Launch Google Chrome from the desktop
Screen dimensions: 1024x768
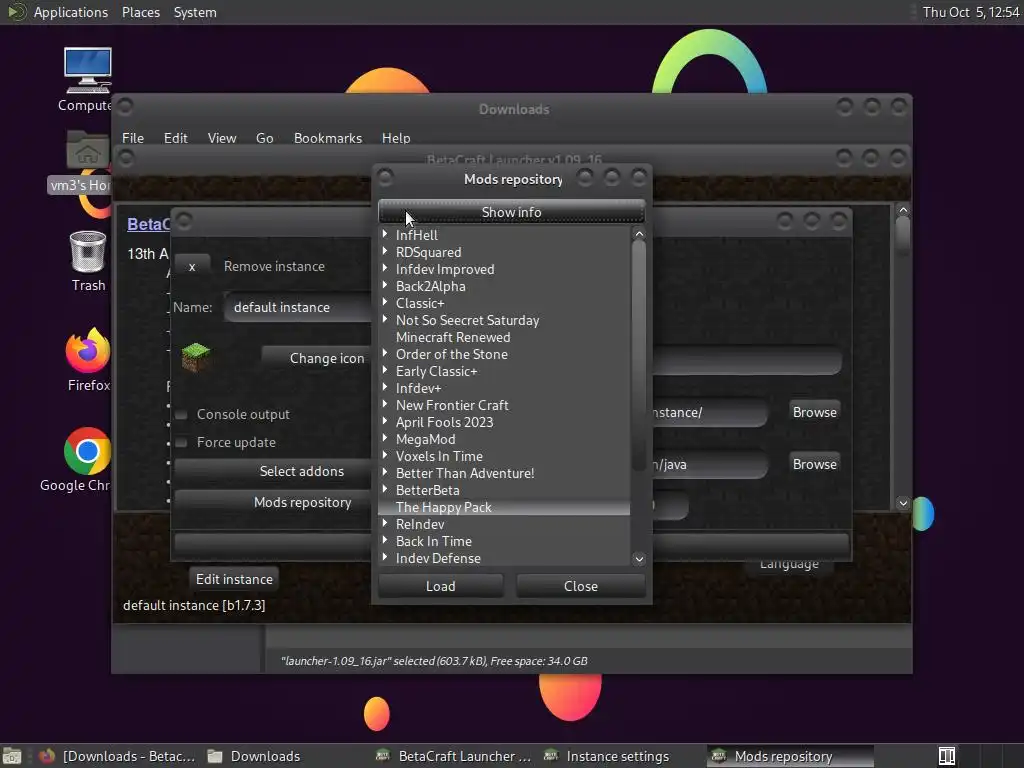pyautogui.click(x=88, y=451)
